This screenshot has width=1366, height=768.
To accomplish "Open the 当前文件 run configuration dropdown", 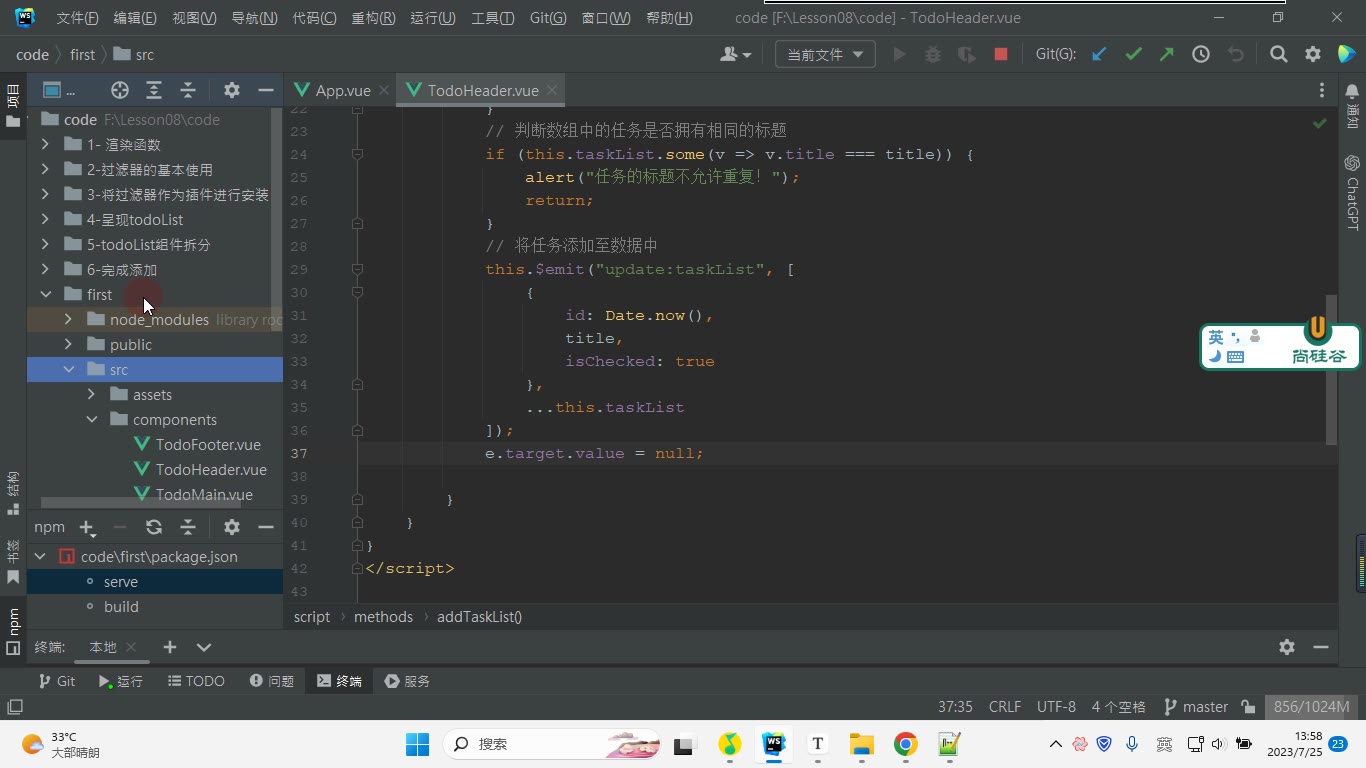I will (x=825, y=55).
